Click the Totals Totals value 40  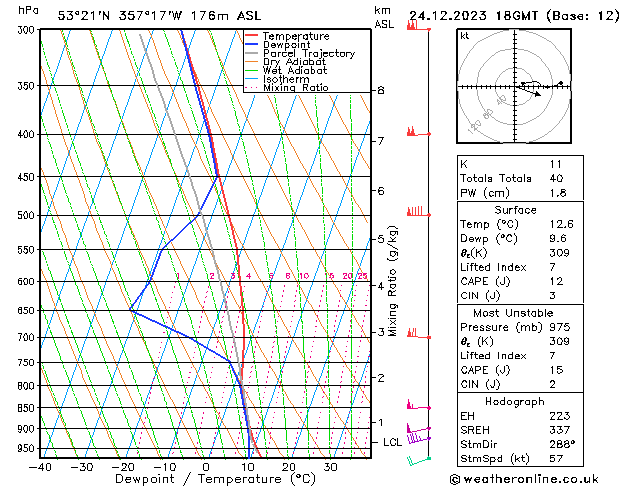tap(556, 178)
